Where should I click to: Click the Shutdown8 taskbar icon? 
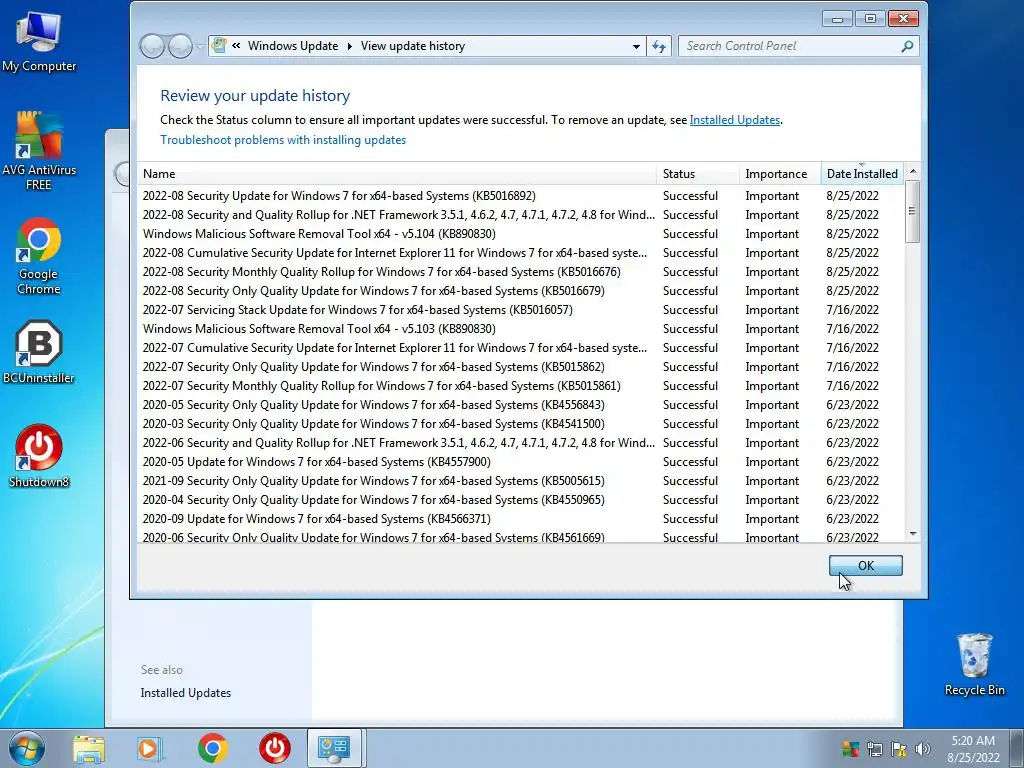275,748
